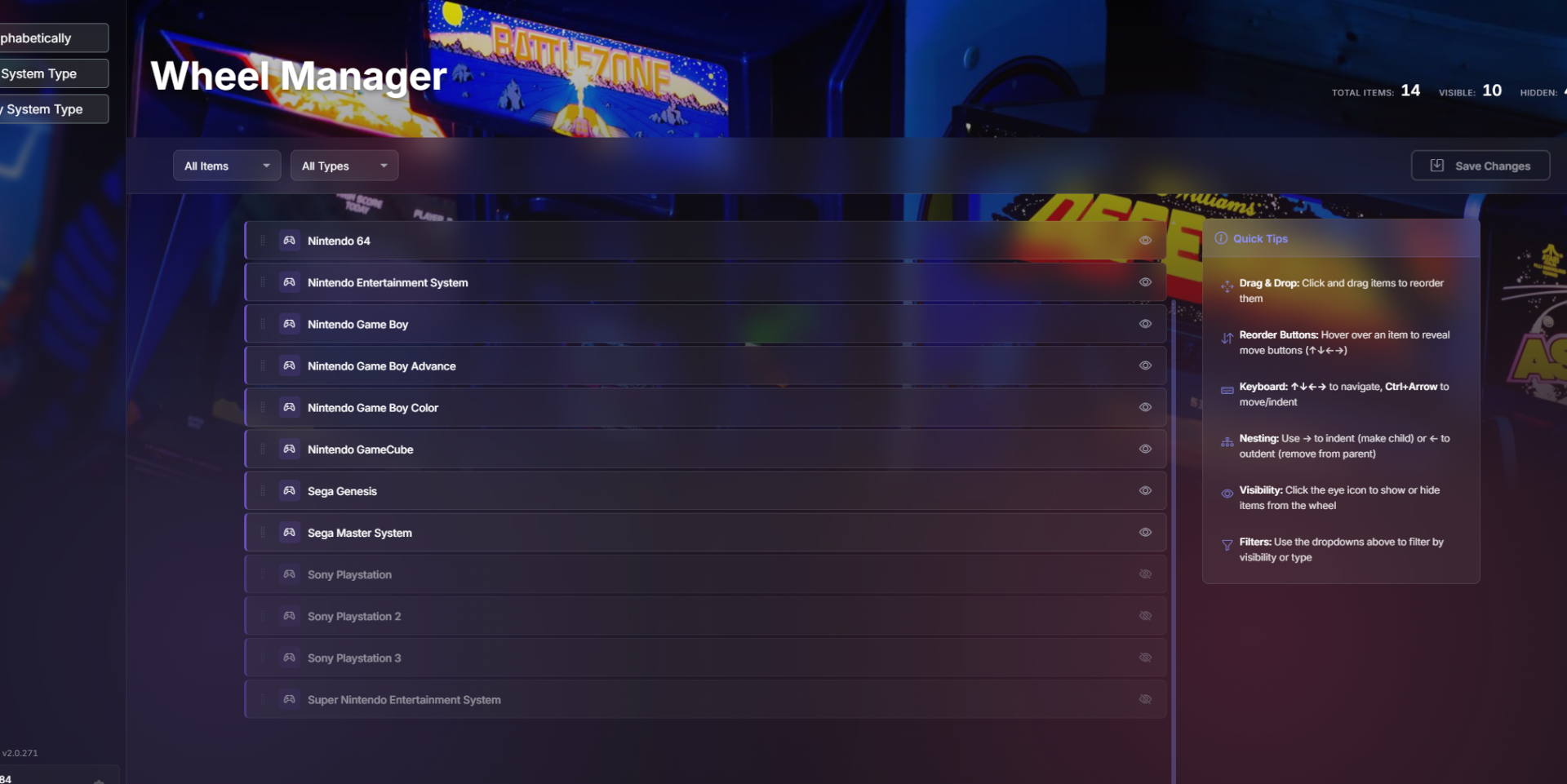Open the All Items filter dropdown

(x=227, y=166)
